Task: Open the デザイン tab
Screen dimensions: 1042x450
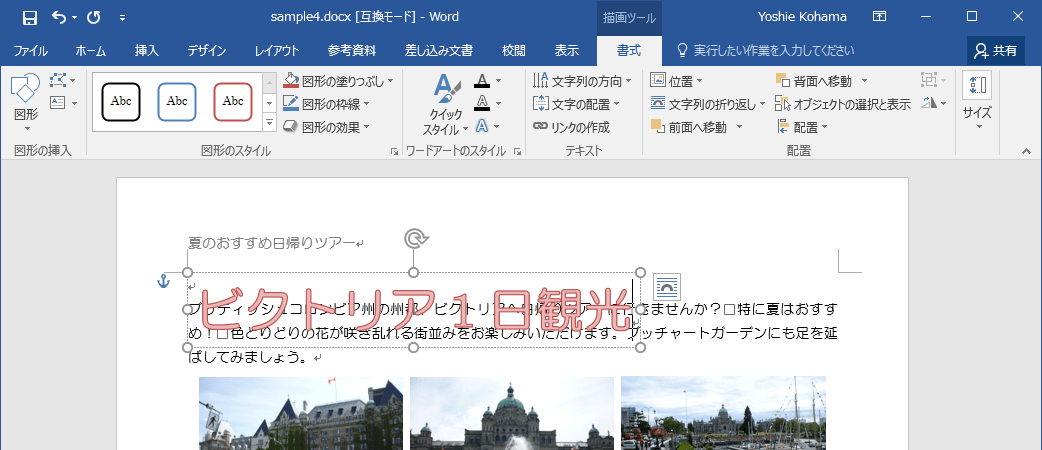Action: (x=206, y=51)
